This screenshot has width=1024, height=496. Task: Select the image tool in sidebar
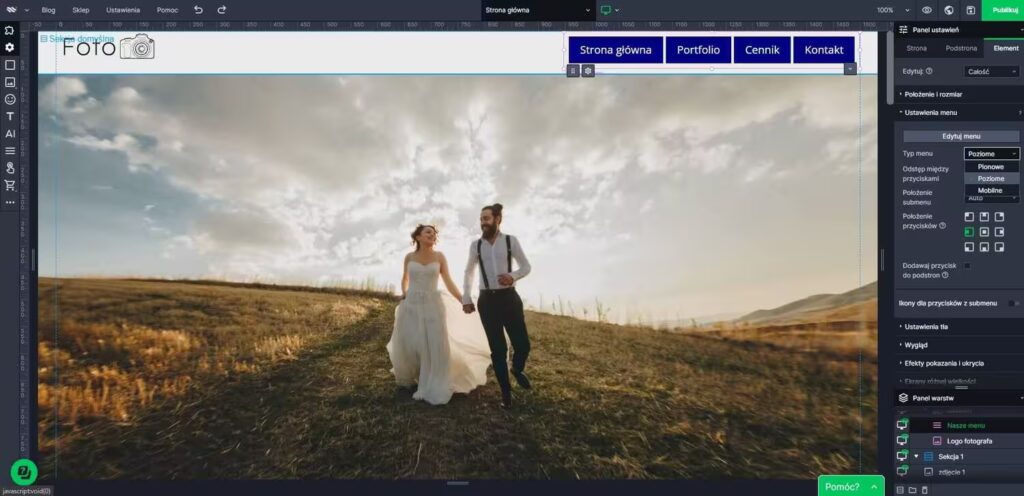coord(10,82)
